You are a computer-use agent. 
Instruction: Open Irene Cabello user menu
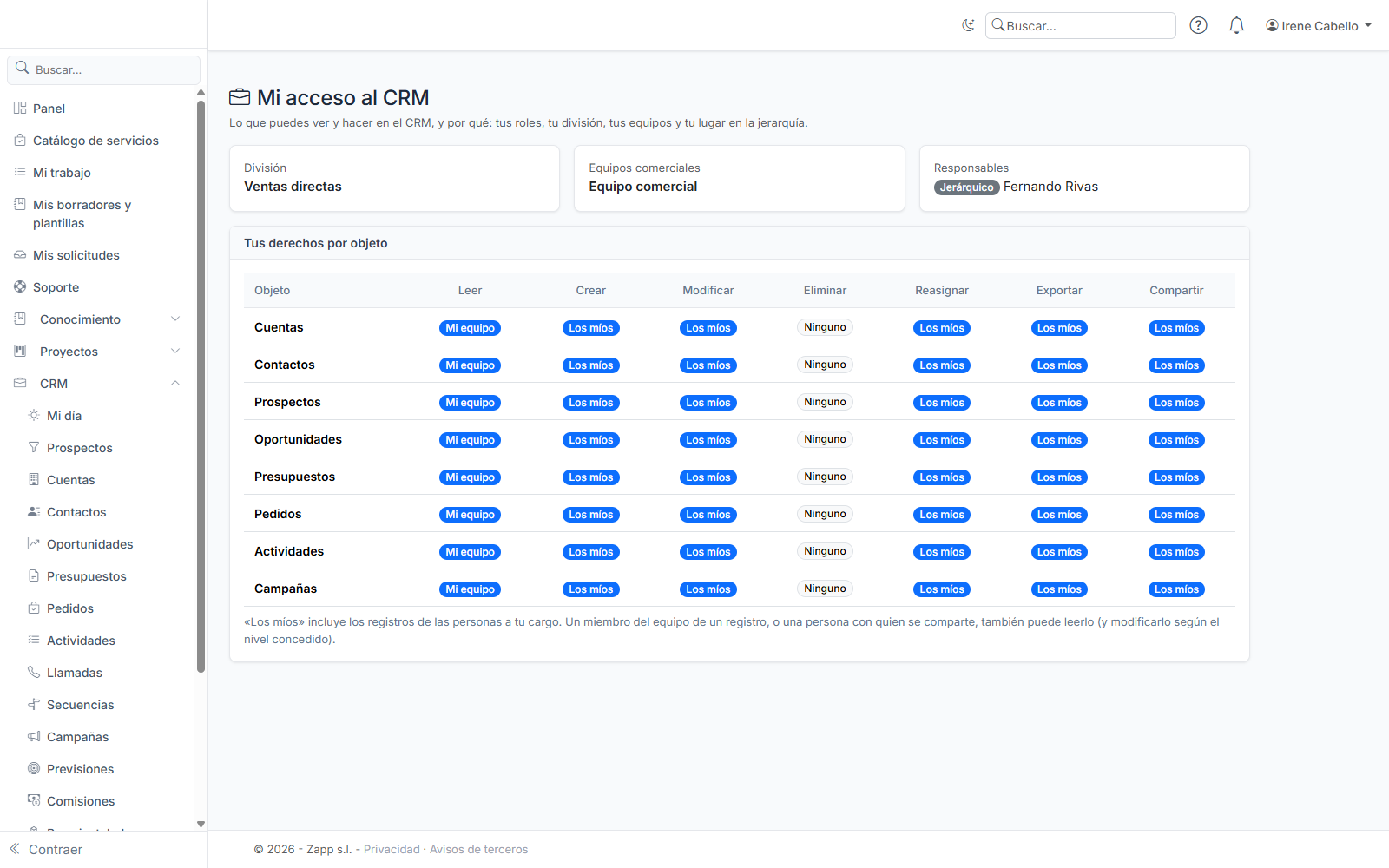coord(1319,26)
